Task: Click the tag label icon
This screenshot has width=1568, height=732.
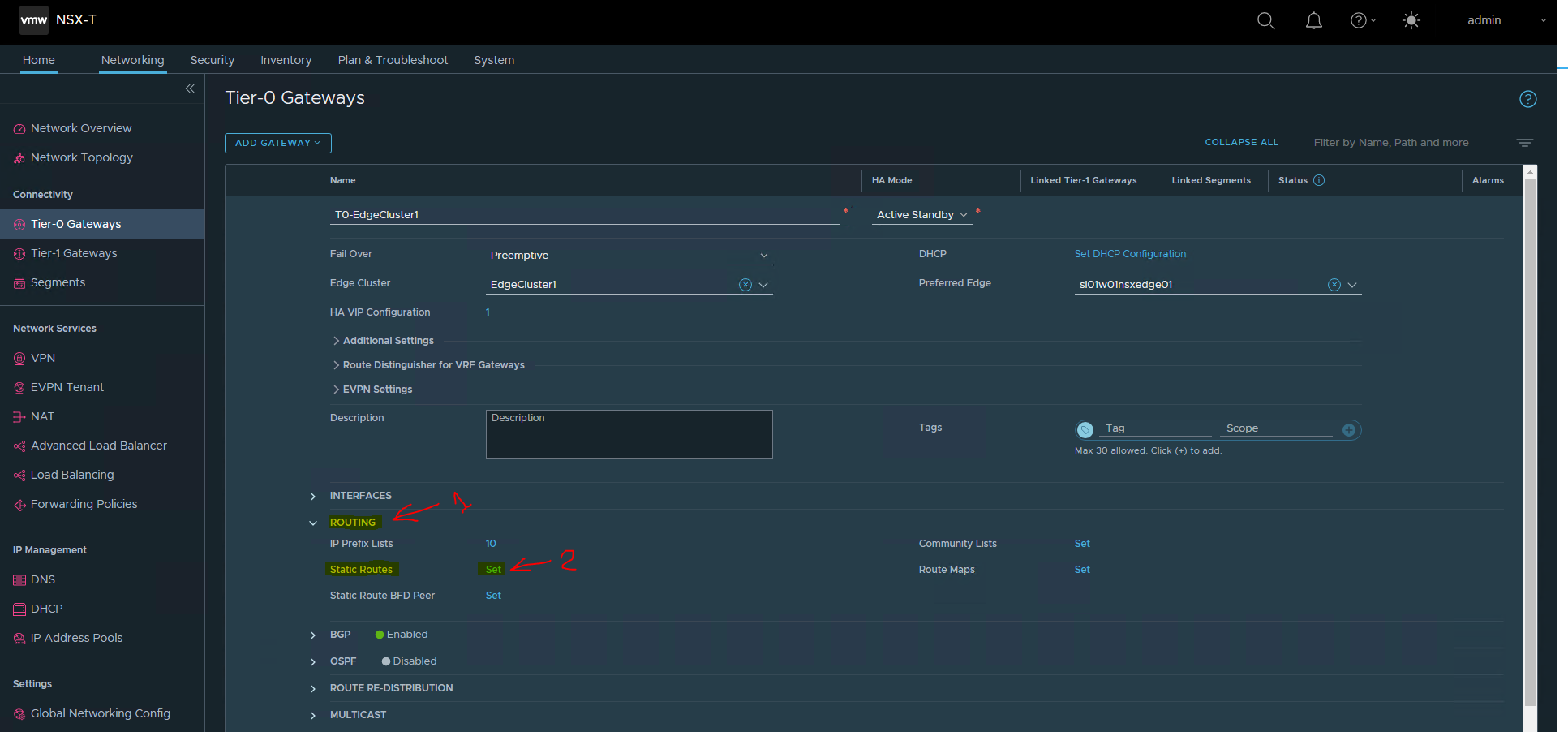Action: pyautogui.click(x=1085, y=430)
